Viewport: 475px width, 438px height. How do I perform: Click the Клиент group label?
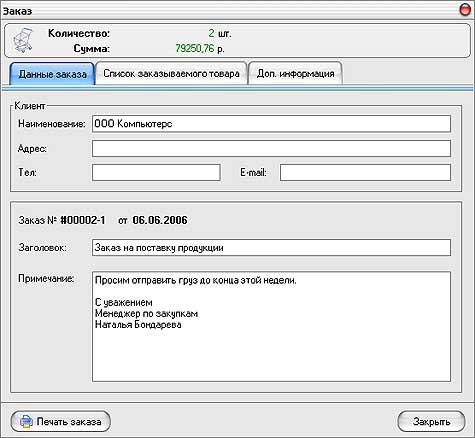(x=30, y=106)
